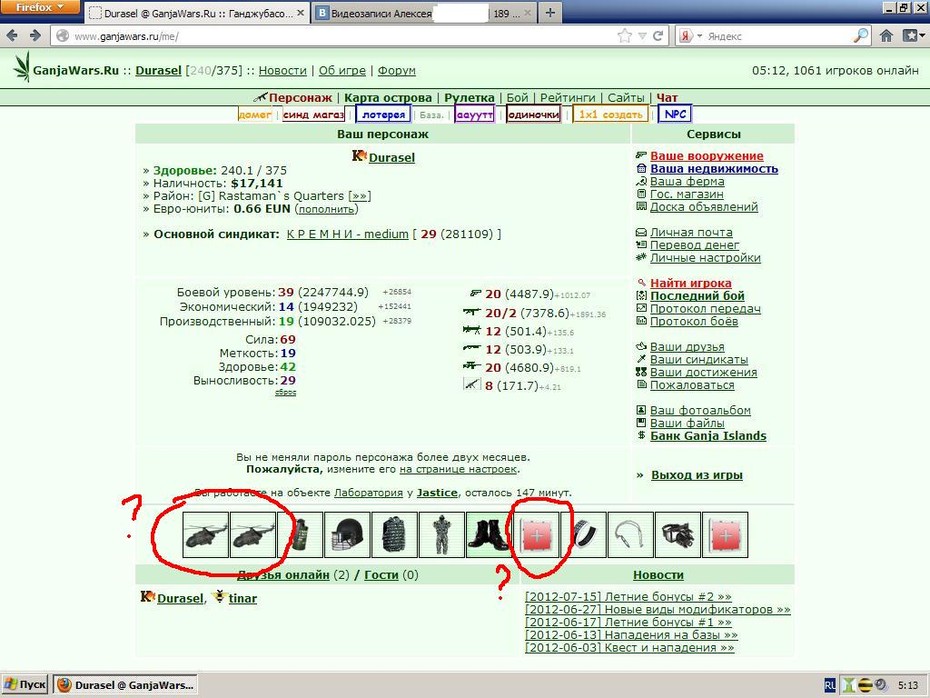
Task: Click пополнить next to Евро-юниты
Action: 326,209
